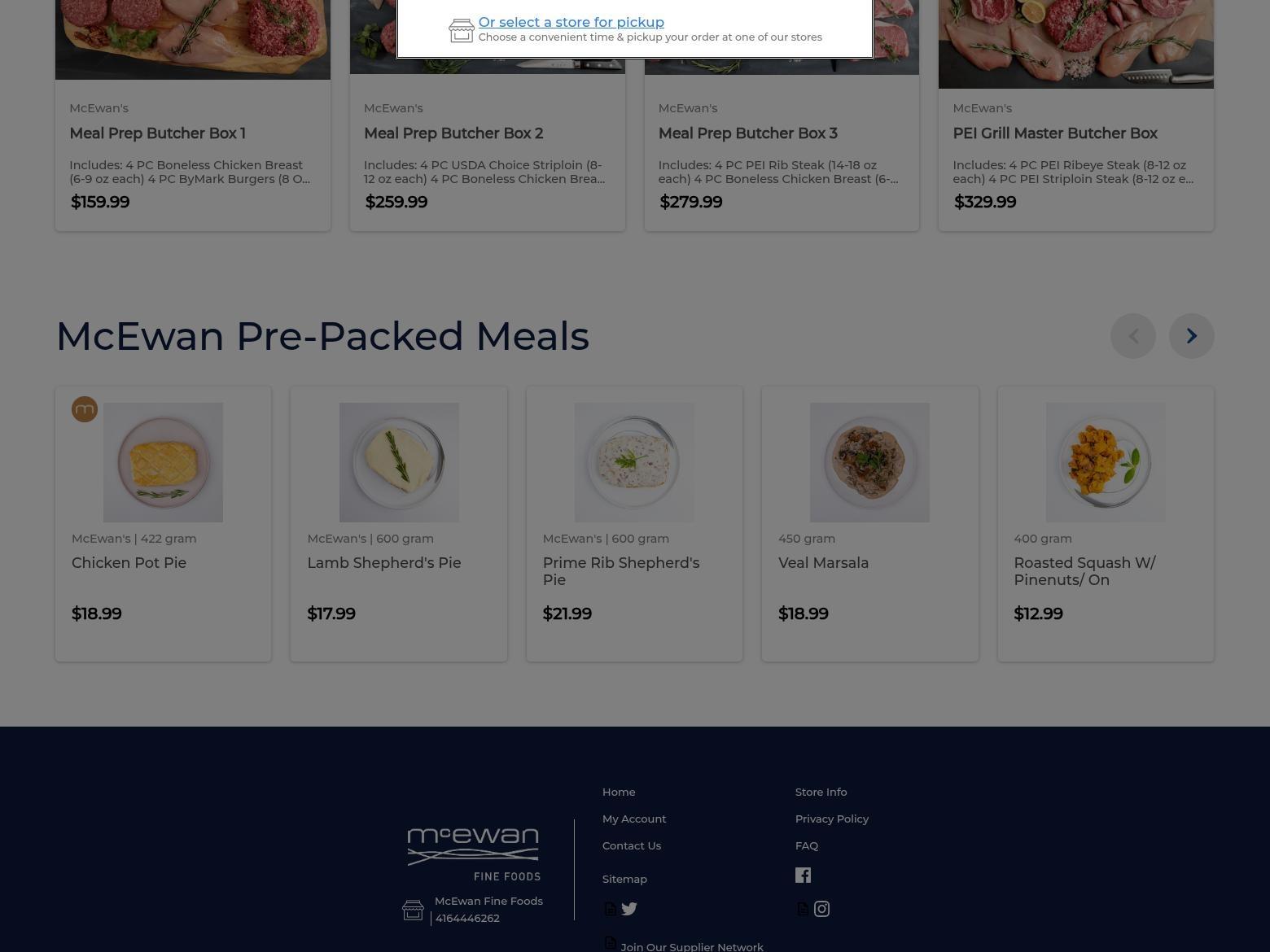Click the 'Or select a store for pickup' link
1270x952 pixels.
tap(571, 22)
